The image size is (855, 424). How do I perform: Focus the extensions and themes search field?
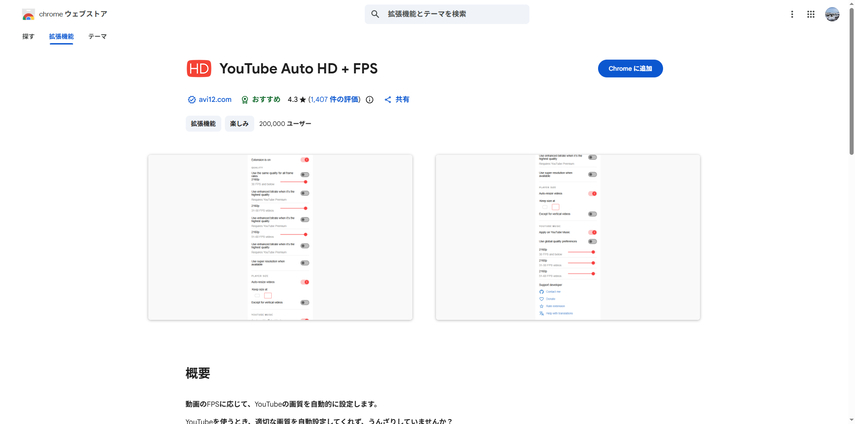point(447,14)
